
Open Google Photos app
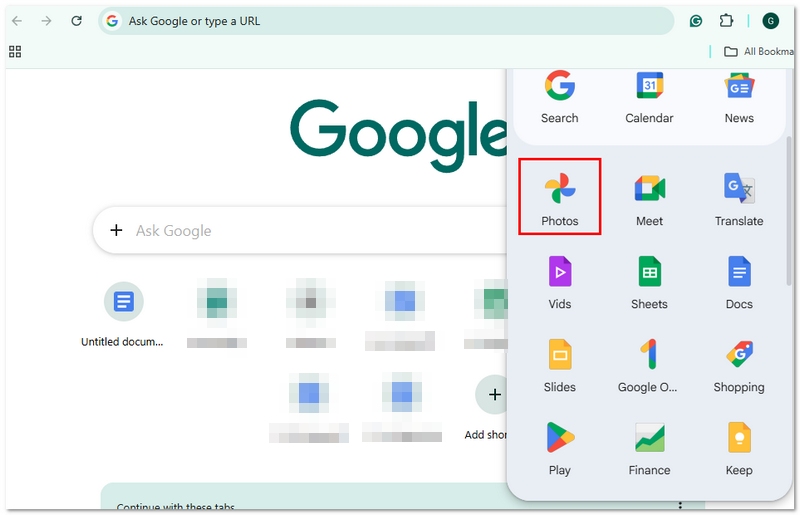(x=559, y=197)
